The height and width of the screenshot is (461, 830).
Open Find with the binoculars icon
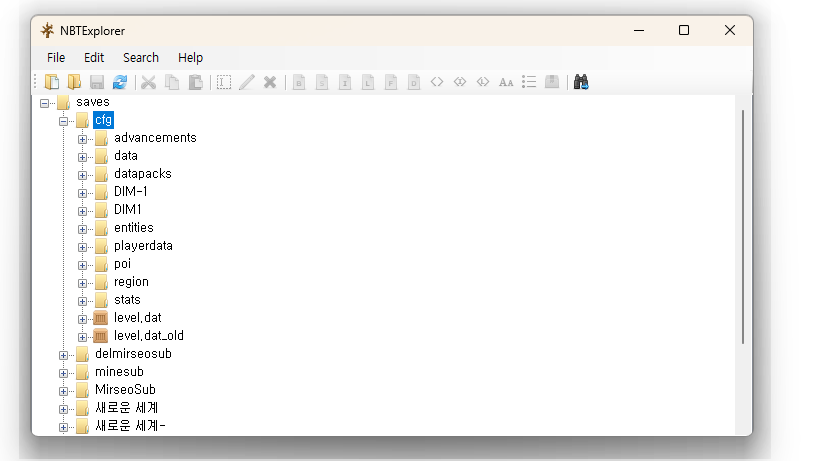pyautogui.click(x=581, y=82)
